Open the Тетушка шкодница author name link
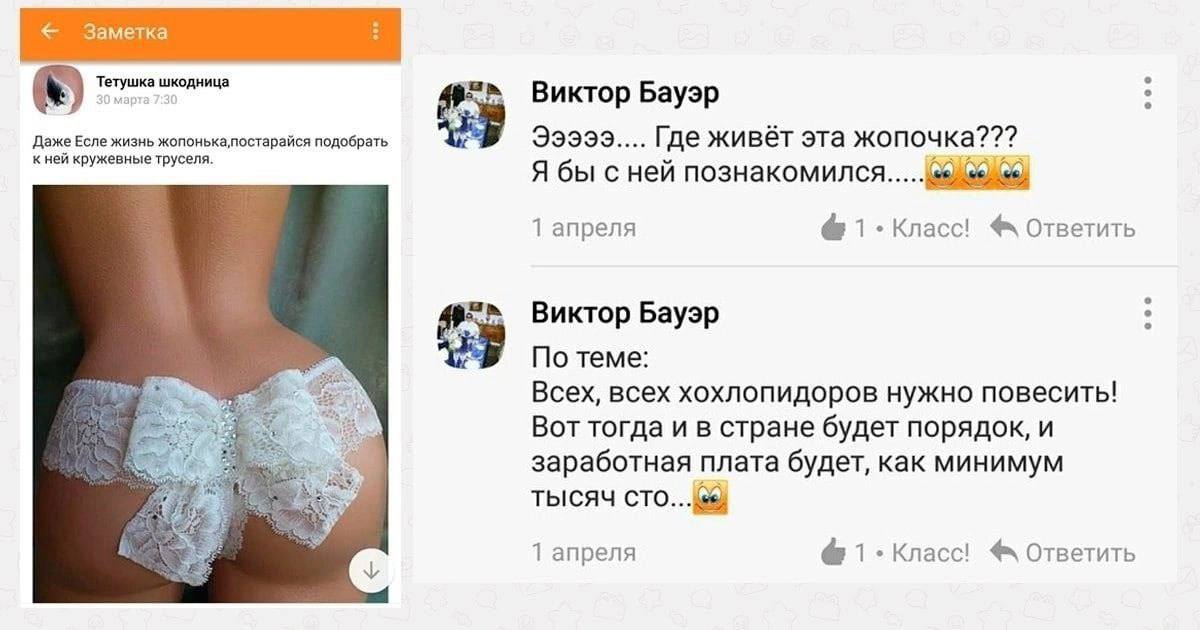This screenshot has height=630, width=1200. (162, 82)
